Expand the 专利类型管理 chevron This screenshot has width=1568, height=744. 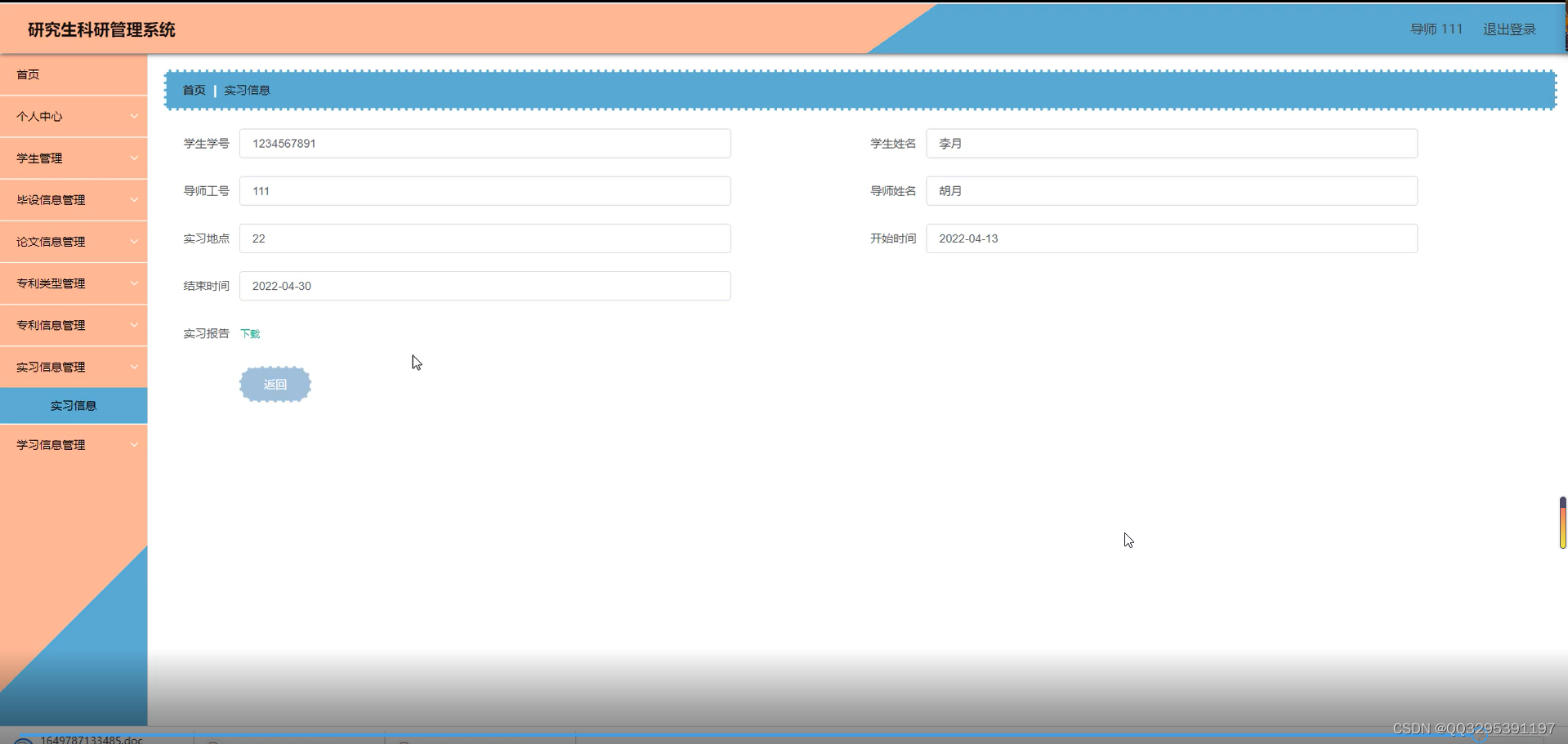tap(134, 283)
